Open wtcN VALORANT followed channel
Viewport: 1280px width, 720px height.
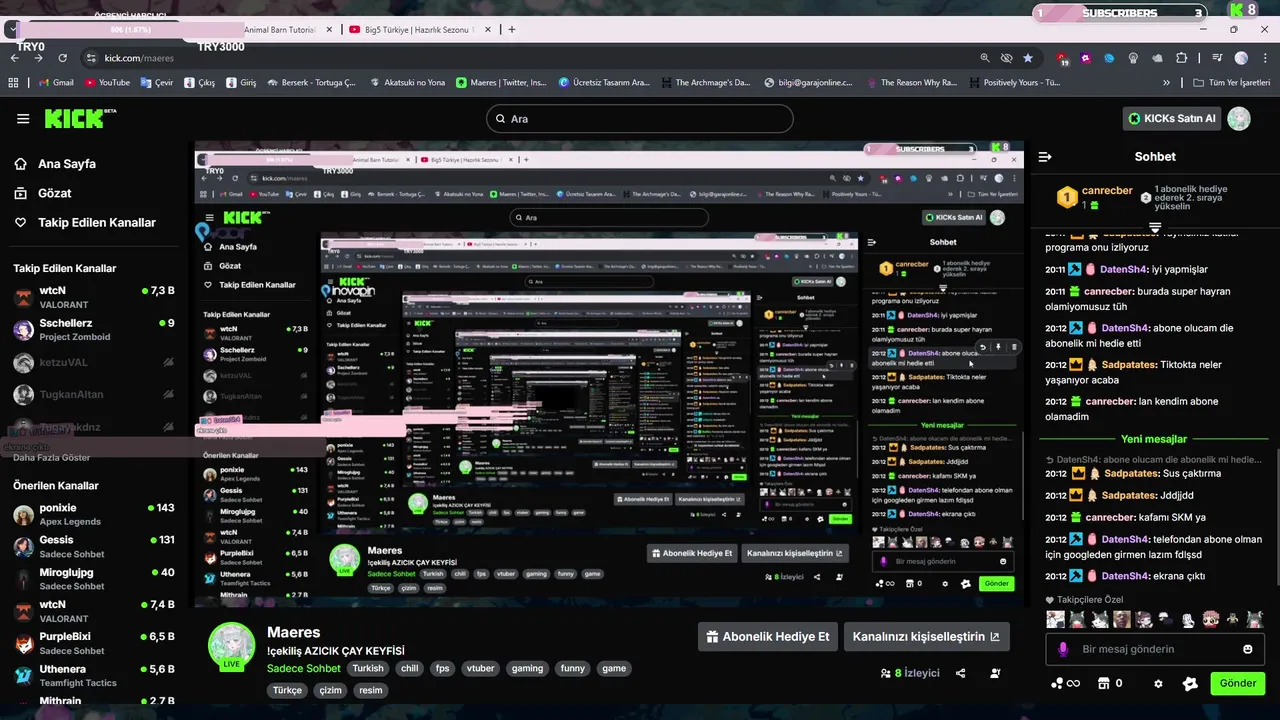[94, 297]
